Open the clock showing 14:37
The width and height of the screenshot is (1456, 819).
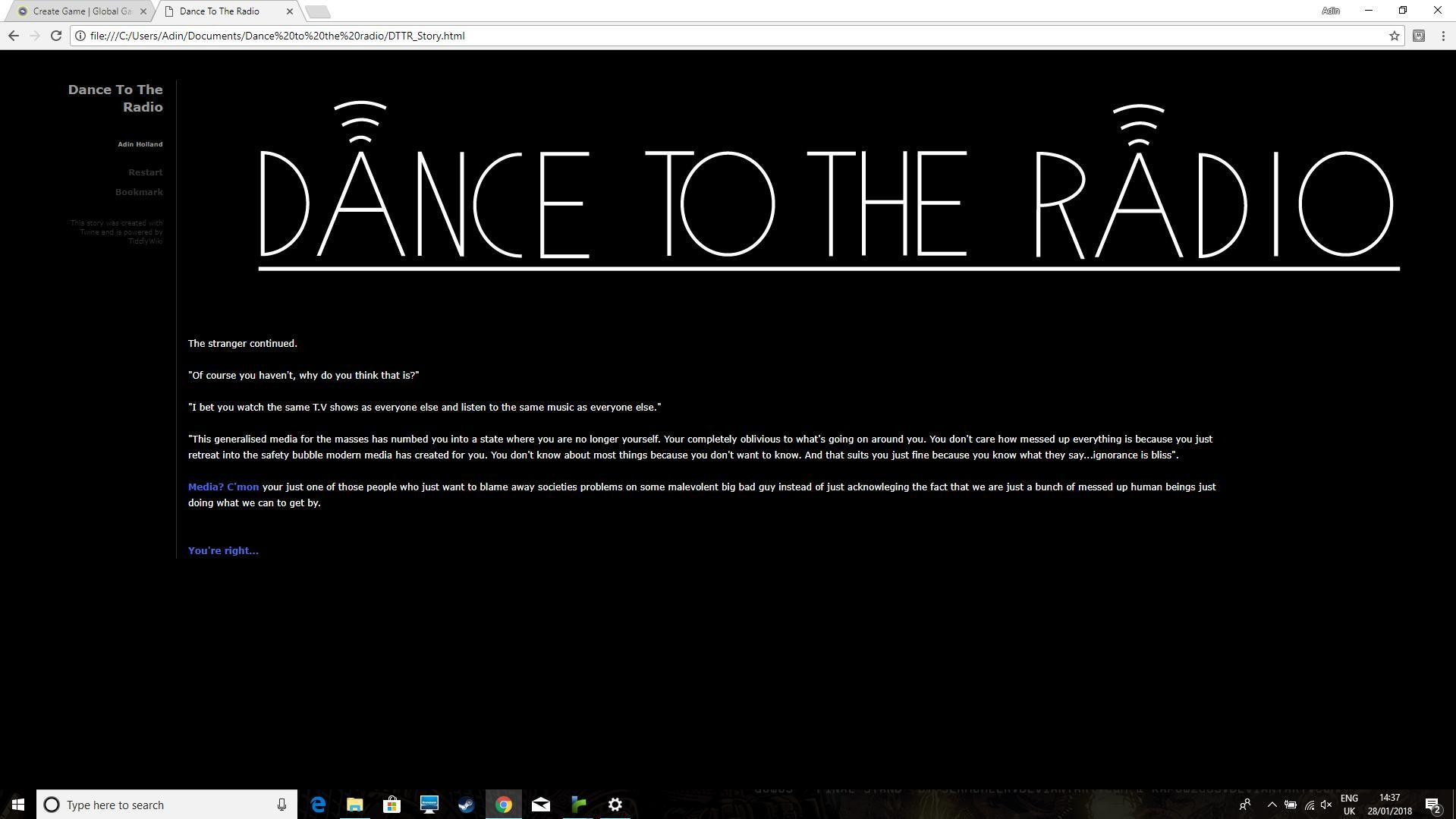pyautogui.click(x=1390, y=805)
